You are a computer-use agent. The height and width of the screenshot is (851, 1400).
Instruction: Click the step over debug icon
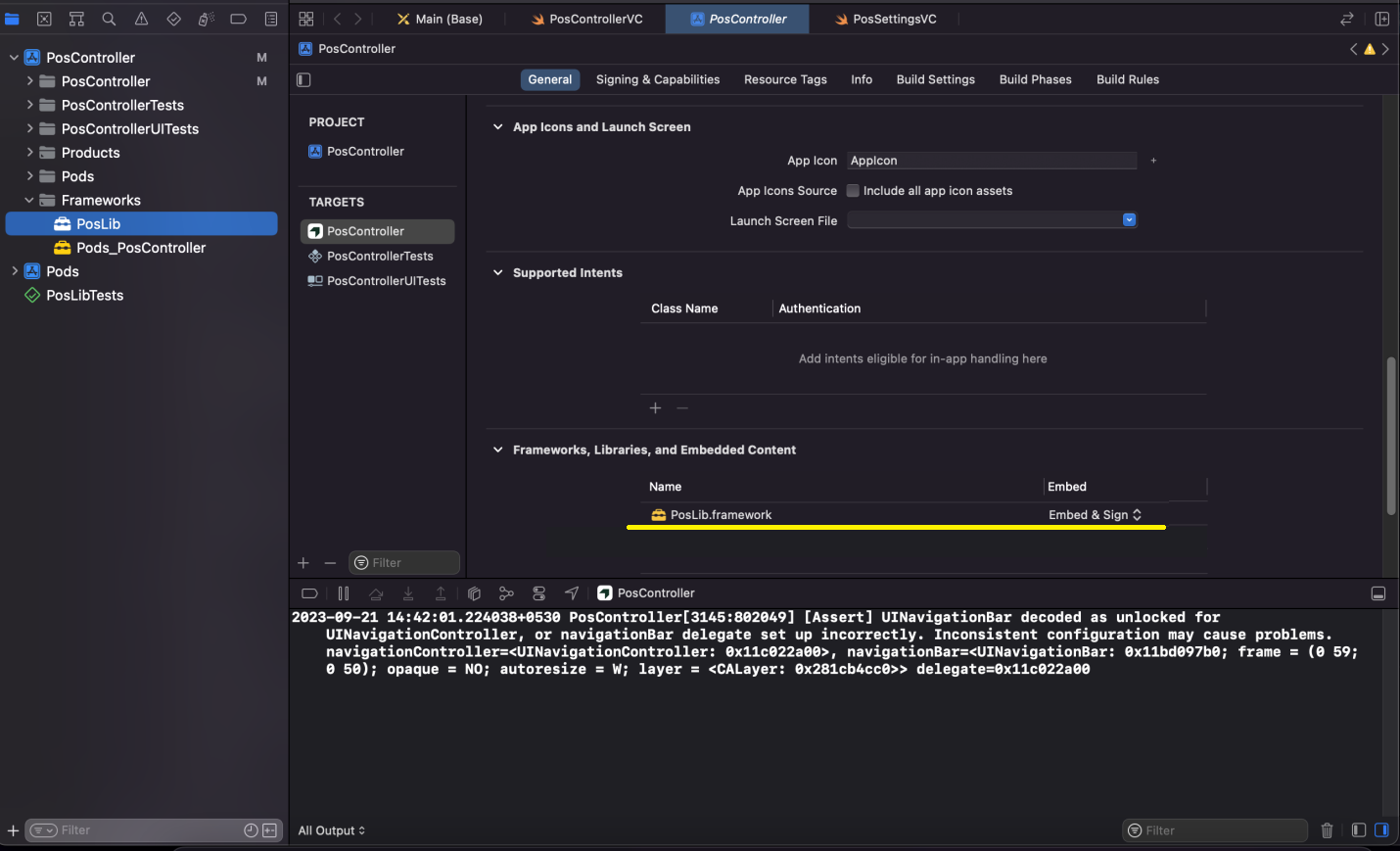[x=376, y=593]
